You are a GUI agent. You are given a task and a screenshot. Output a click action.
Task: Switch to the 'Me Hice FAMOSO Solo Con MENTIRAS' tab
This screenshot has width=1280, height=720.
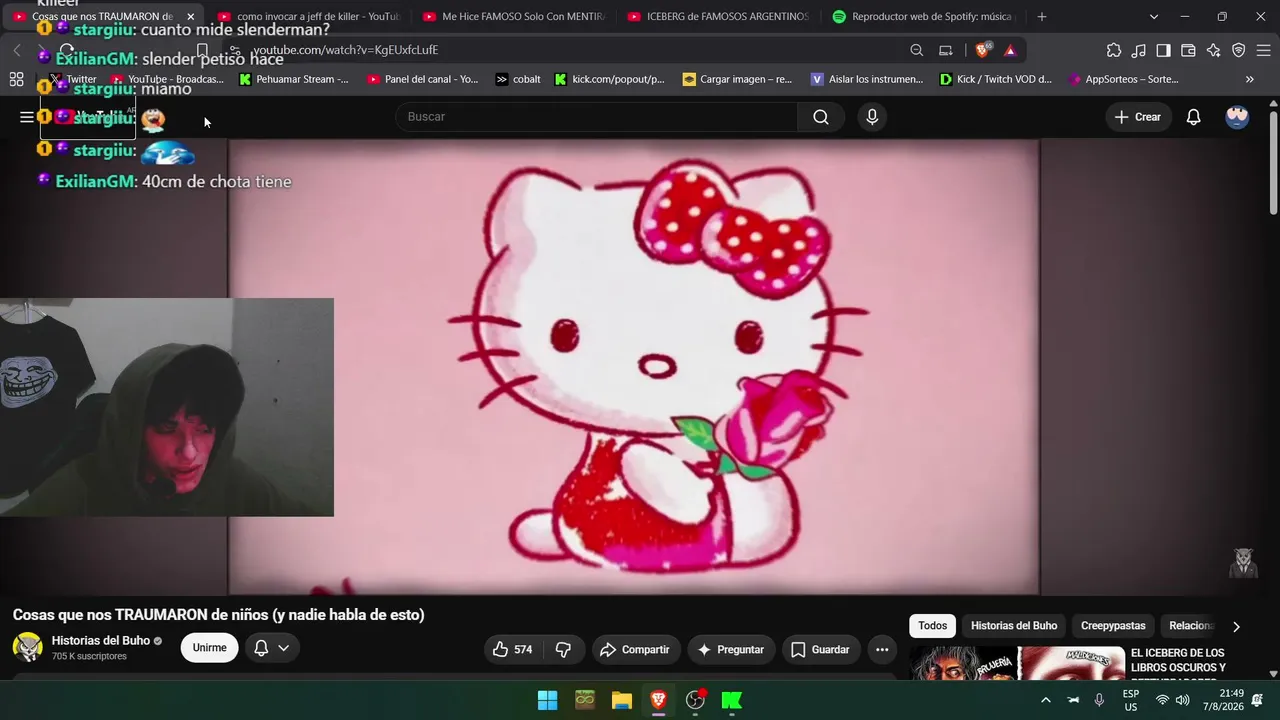pyautogui.click(x=514, y=17)
